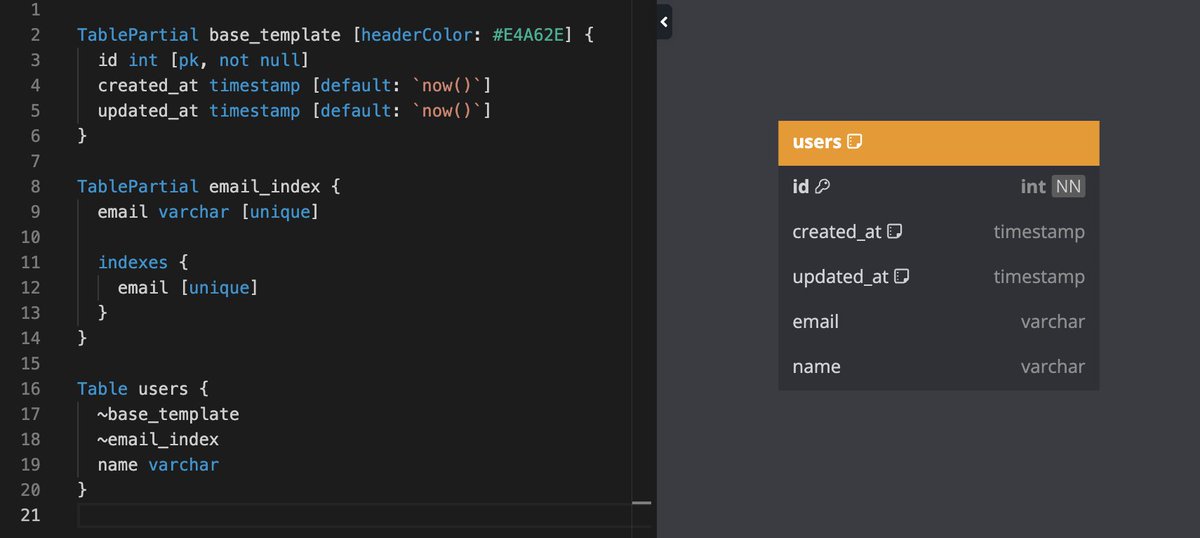The height and width of the screenshot is (538, 1200).
Task: Click the ~email_index reference on line 18
Action: (x=158, y=439)
